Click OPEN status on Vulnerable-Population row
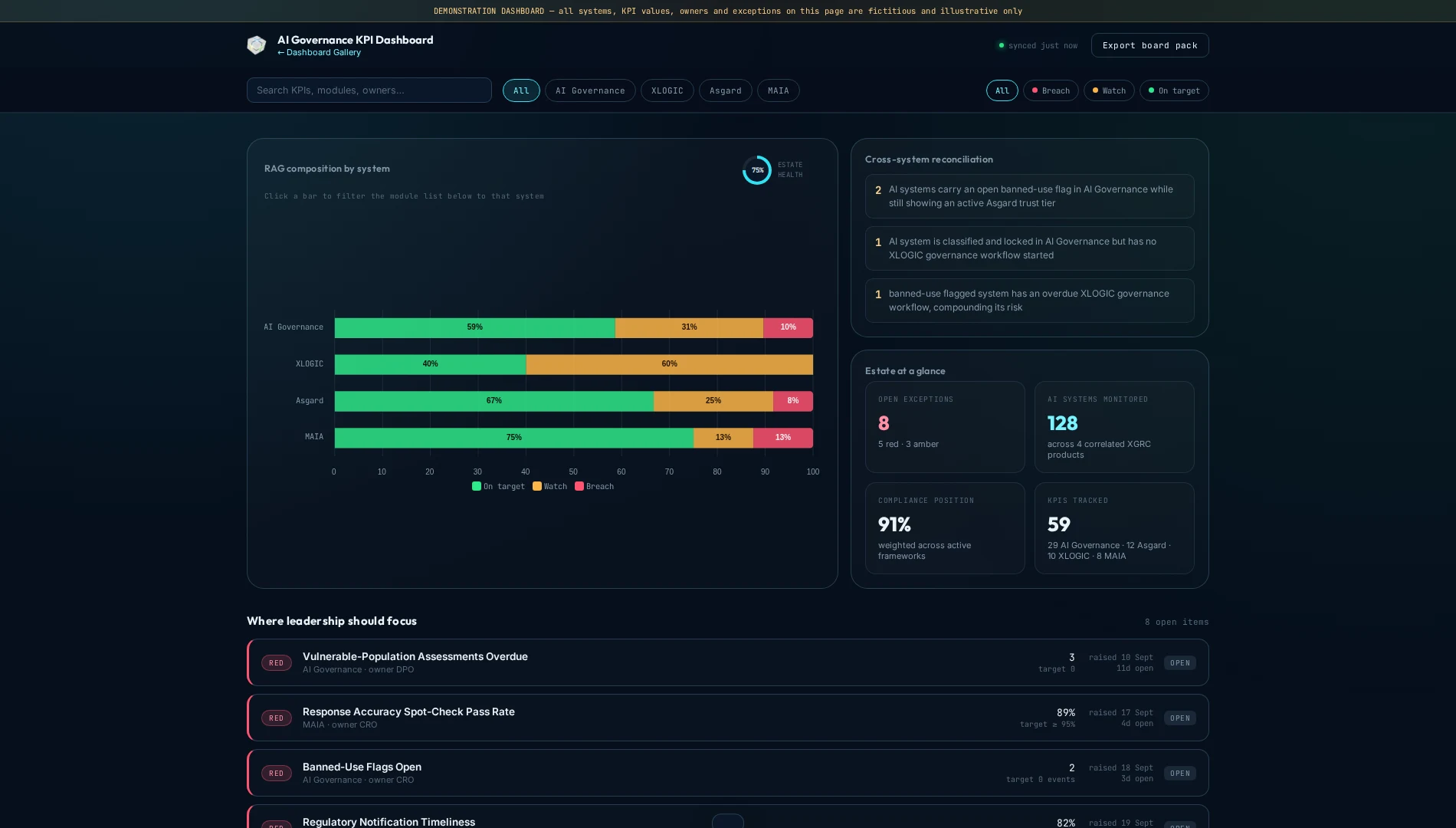 [x=1180, y=663]
